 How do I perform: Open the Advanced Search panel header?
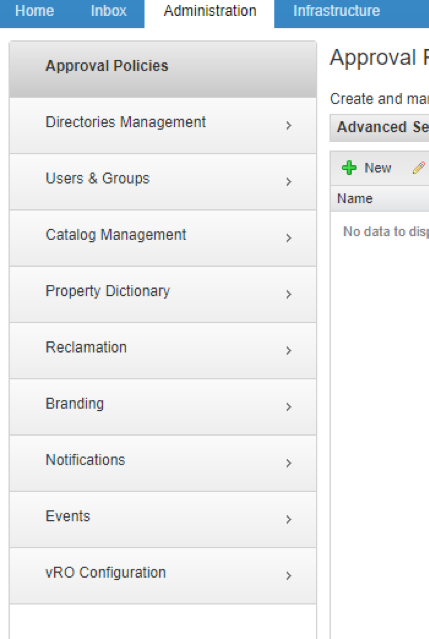point(379,128)
